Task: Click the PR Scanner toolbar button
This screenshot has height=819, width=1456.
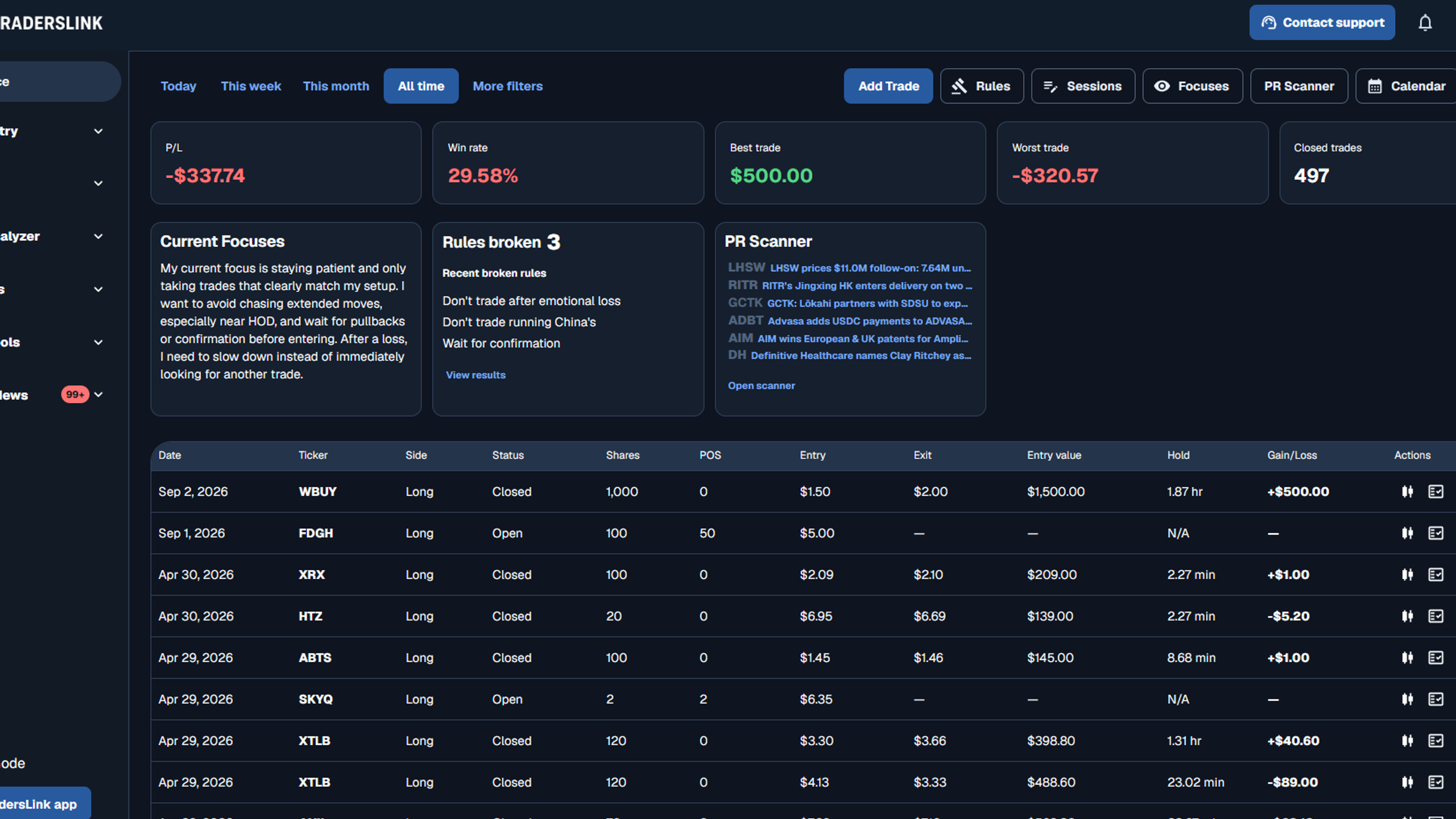Action: tap(1299, 86)
